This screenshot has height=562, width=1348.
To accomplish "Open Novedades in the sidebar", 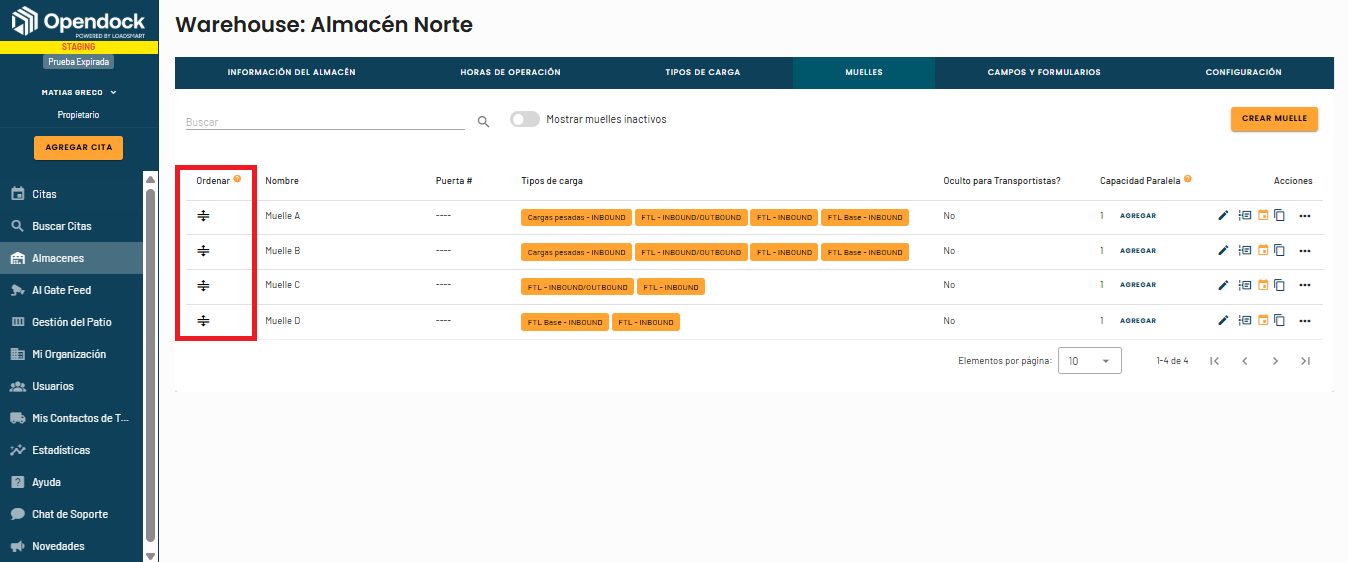I will 72,546.
